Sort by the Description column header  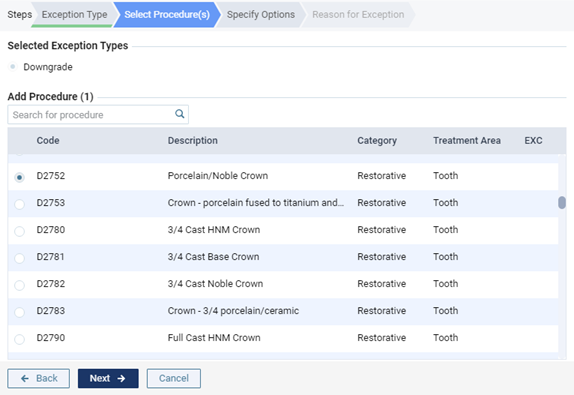[193, 141]
